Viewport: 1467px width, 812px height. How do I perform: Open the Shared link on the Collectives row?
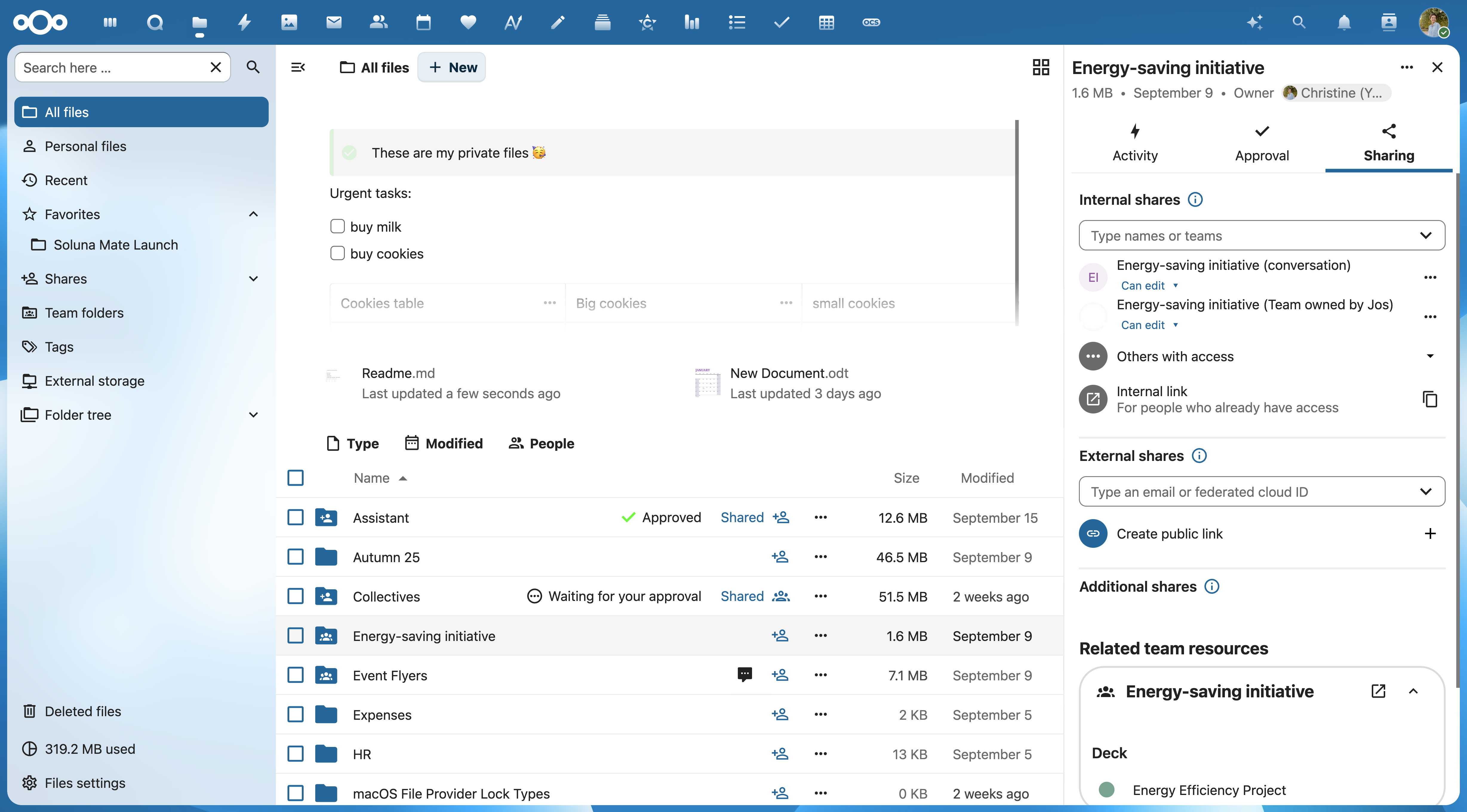742,596
